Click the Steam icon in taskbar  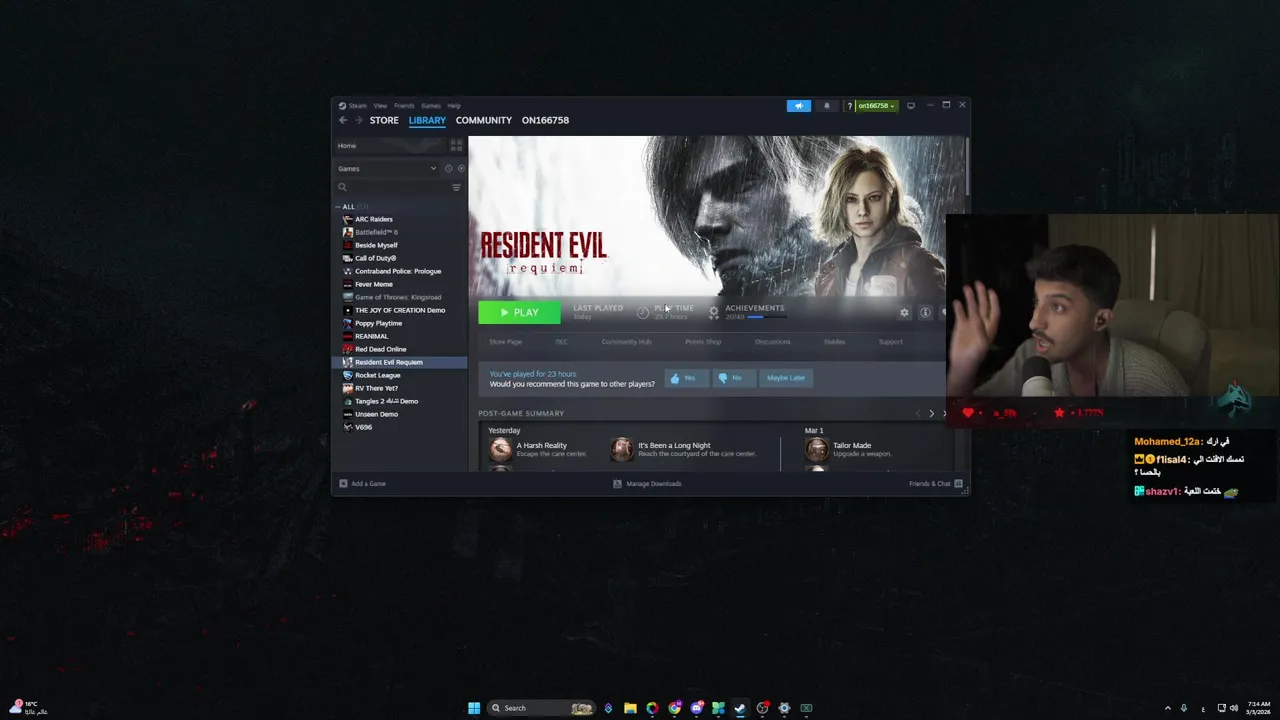pos(740,708)
